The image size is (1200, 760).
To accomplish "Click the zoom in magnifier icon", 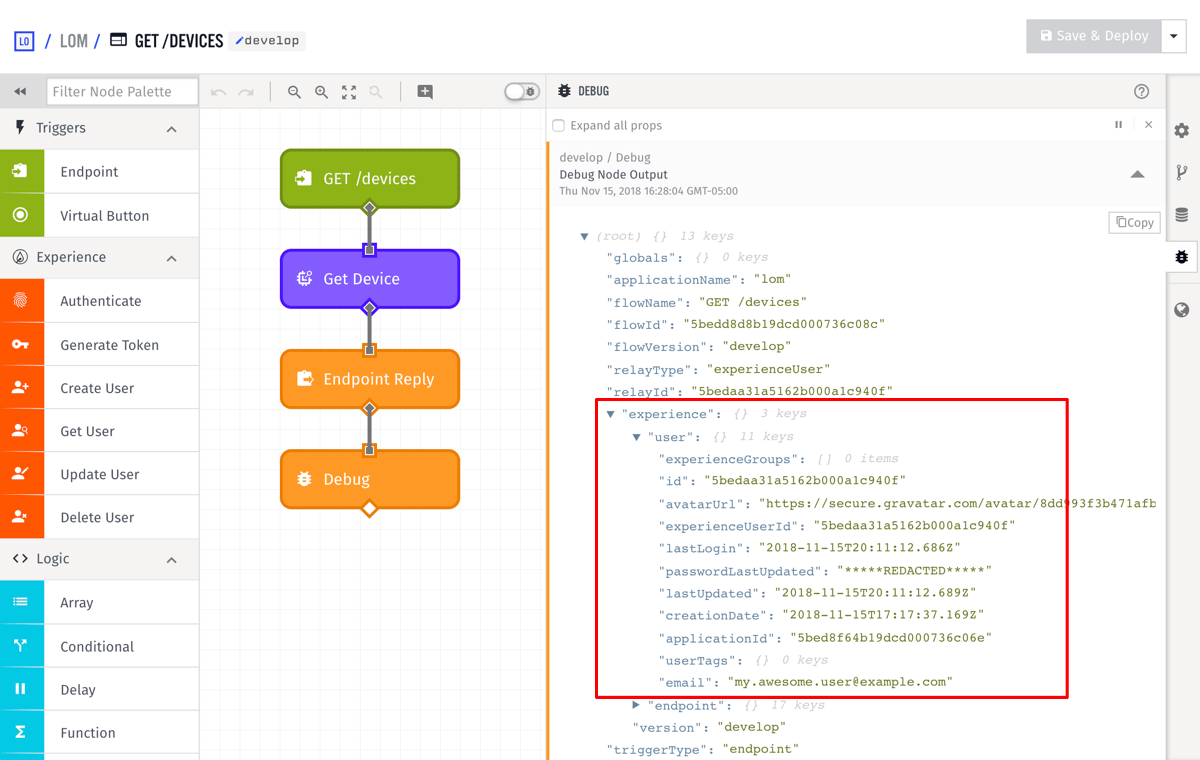I will 321,92.
